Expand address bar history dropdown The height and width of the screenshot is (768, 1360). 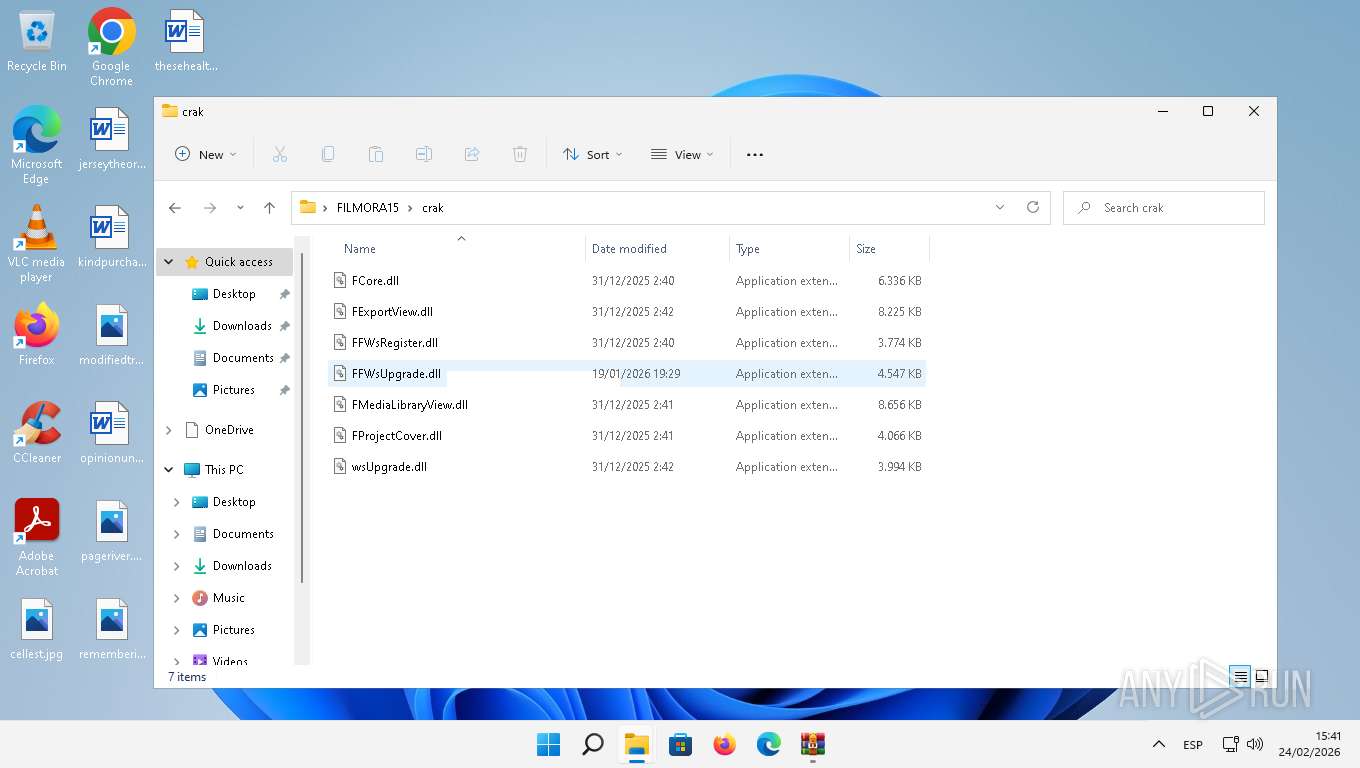coord(1000,207)
